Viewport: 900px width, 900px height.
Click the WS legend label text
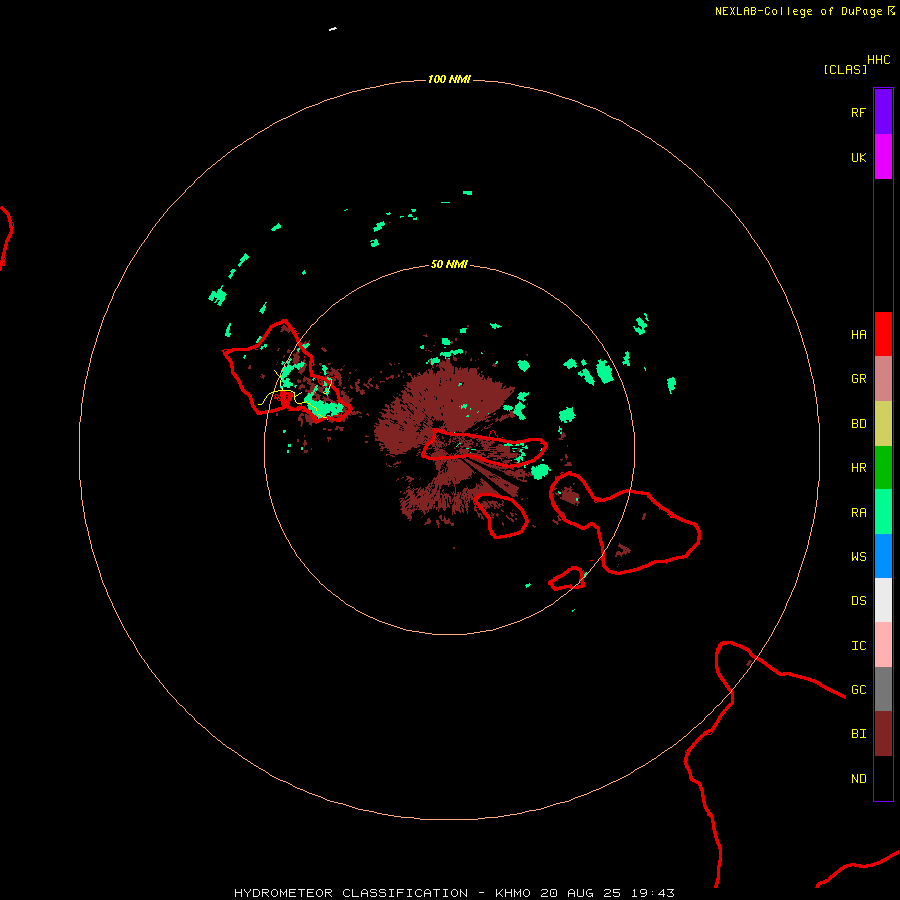[858, 557]
